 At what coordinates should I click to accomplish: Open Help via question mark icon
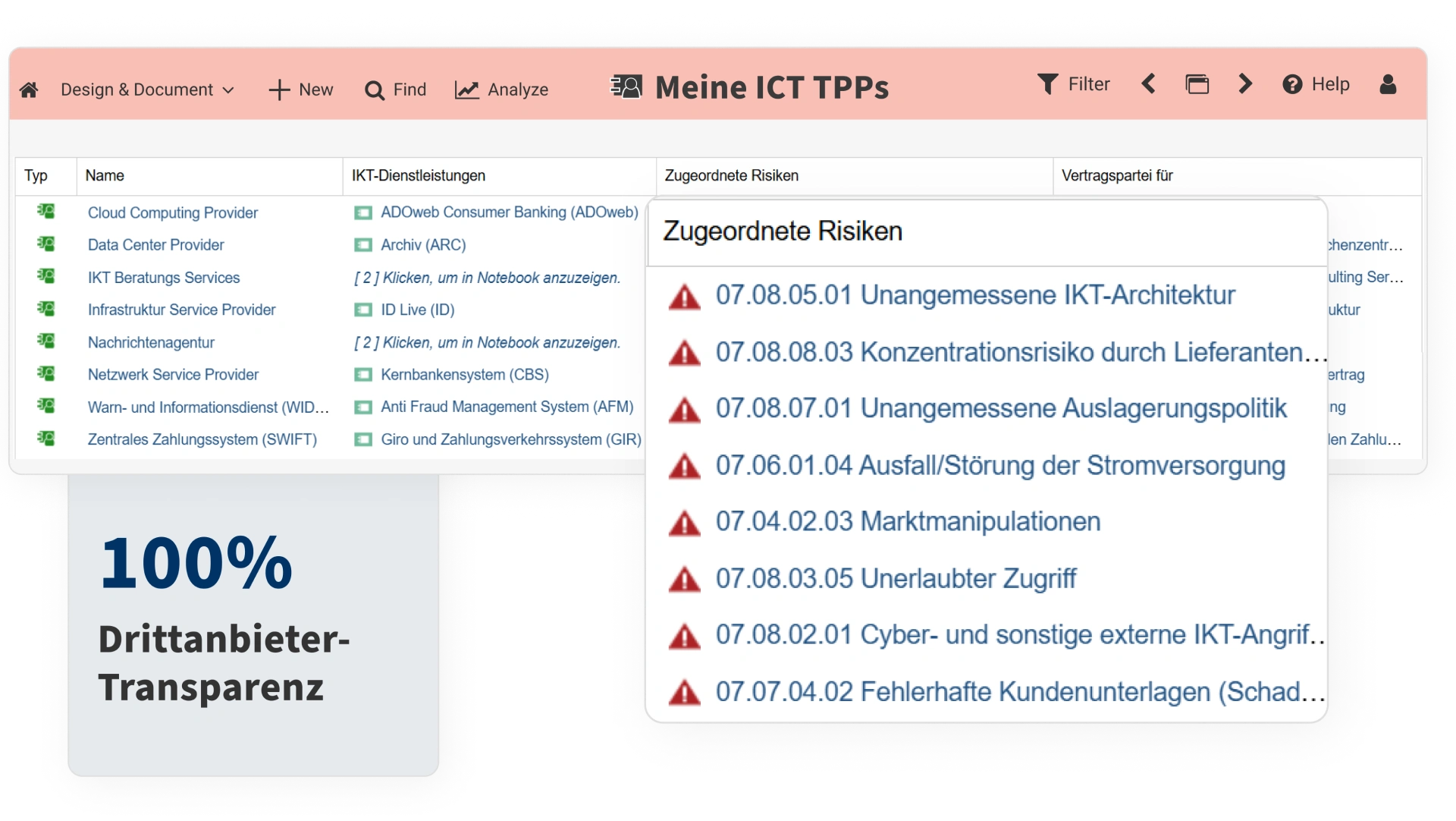click(x=1292, y=84)
